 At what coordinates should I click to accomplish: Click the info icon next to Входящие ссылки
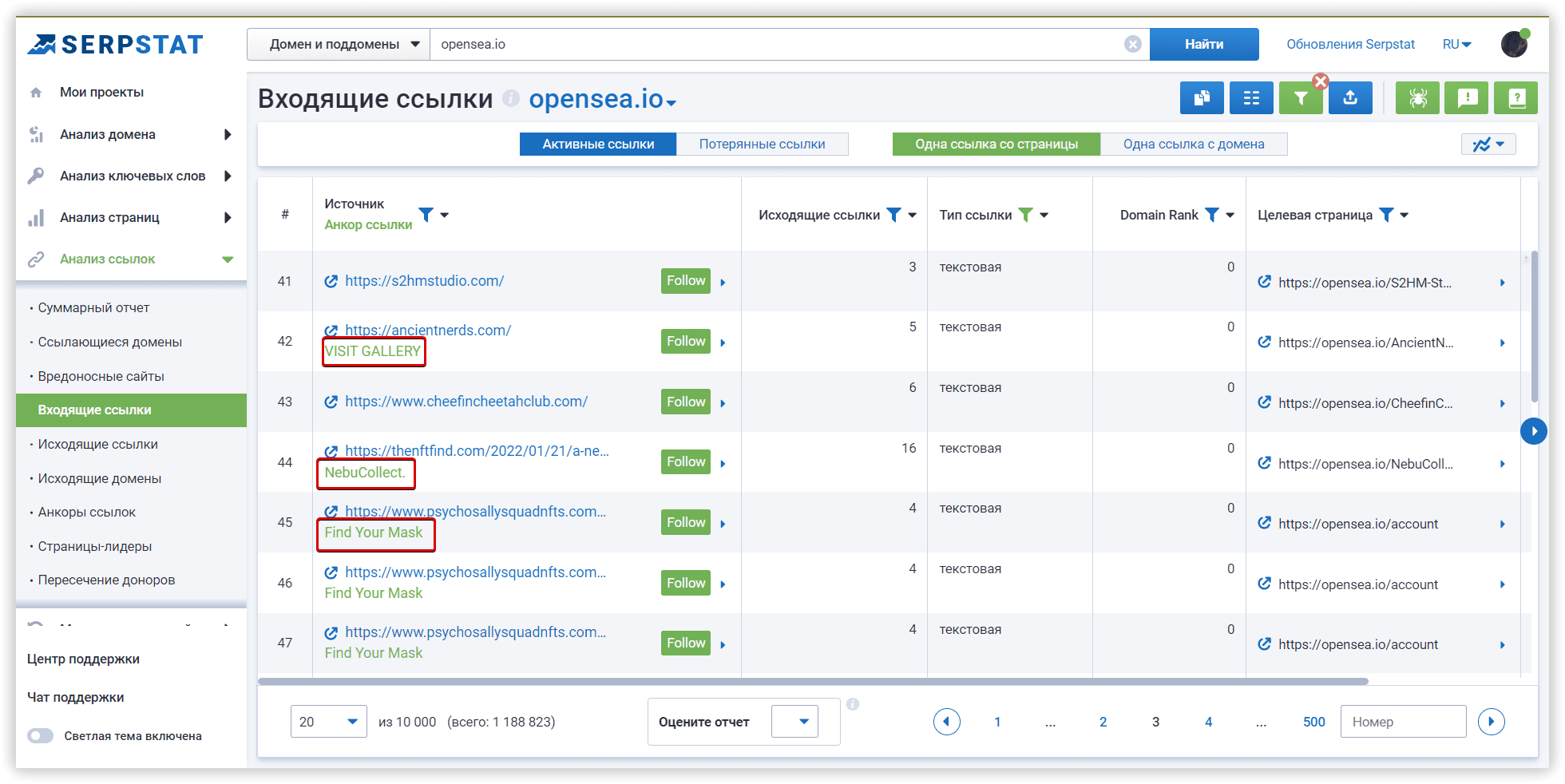(x=511, y=98)
